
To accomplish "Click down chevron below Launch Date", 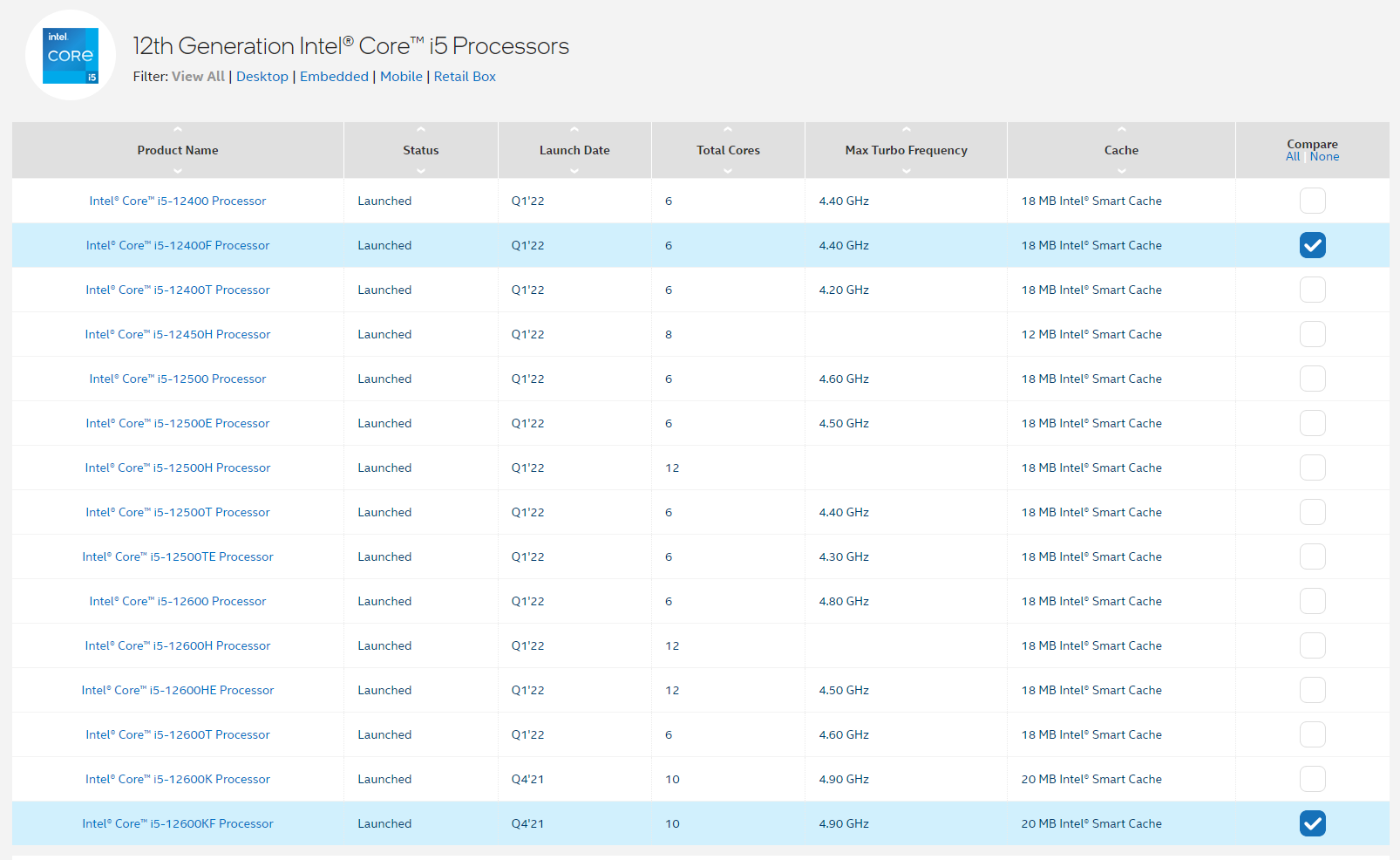I will coord(574,171).
